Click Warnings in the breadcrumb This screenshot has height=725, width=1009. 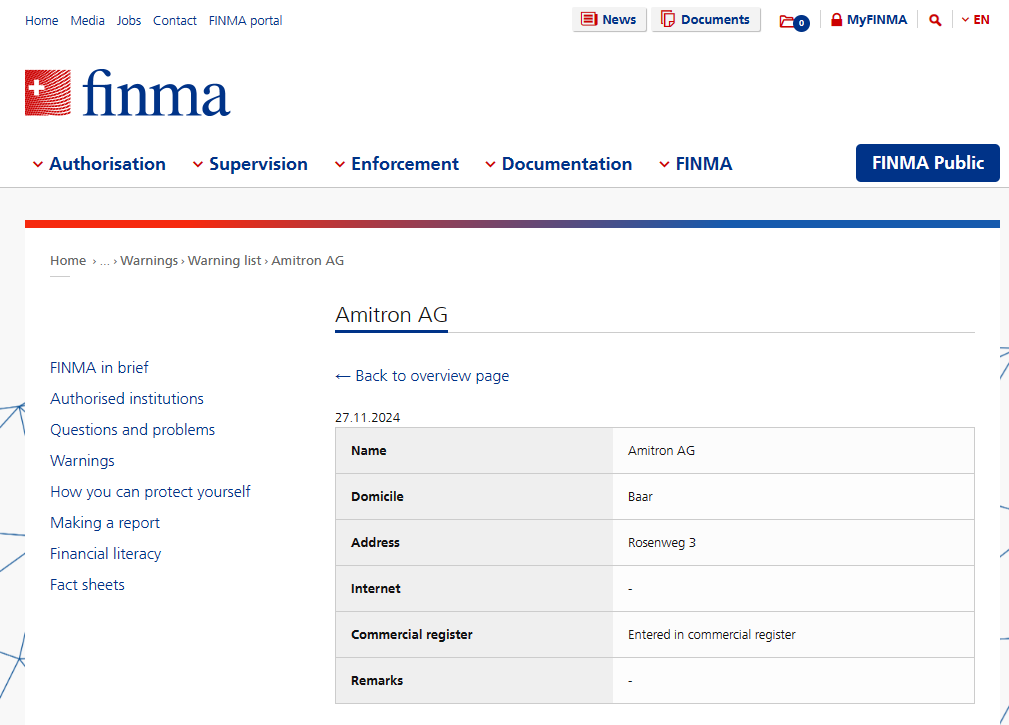click(x=149, y=261)
